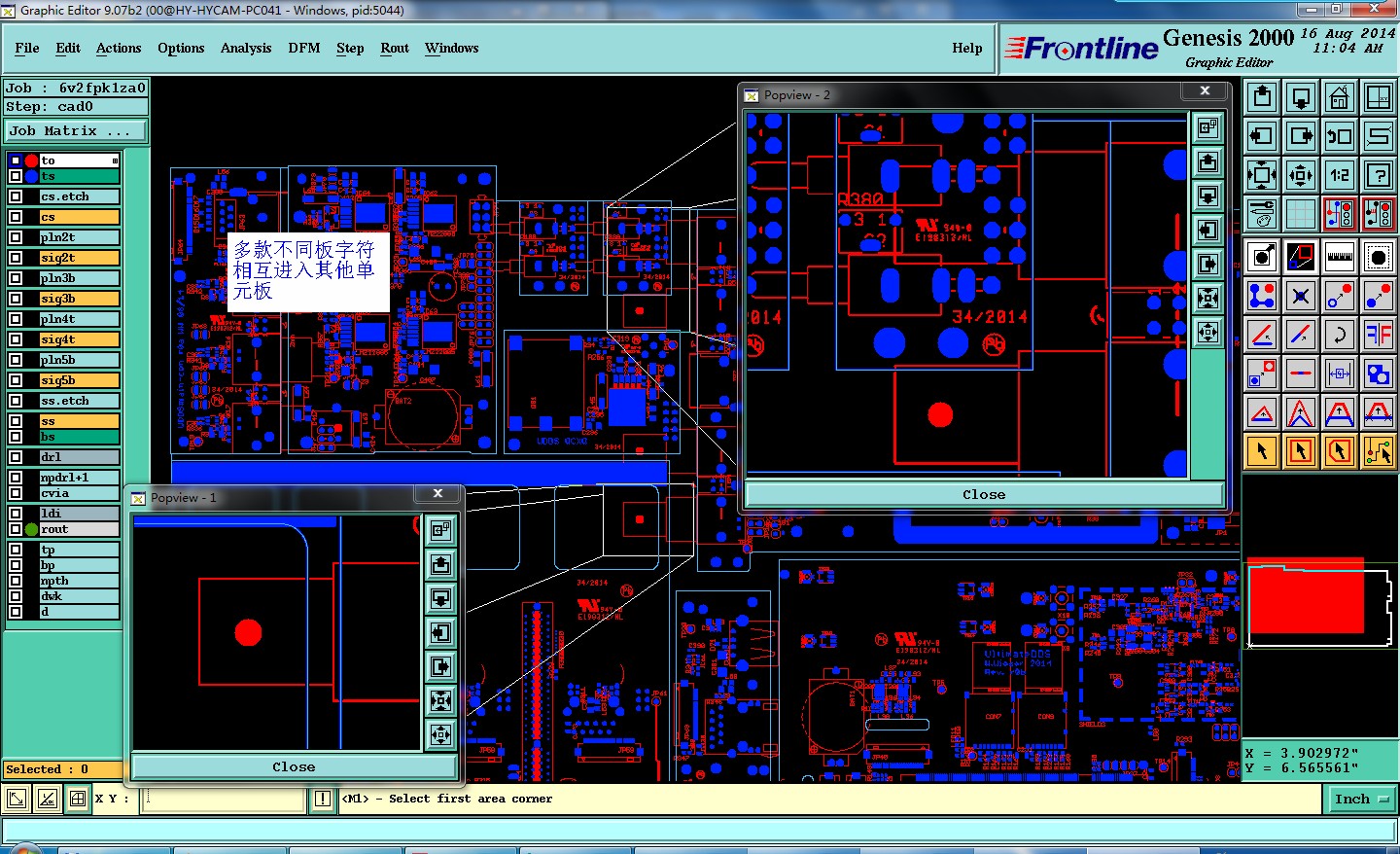The image size is (1400, 854).
Task: Toggle checkbox for layer ldi
Action: click(x=16, y=514)
